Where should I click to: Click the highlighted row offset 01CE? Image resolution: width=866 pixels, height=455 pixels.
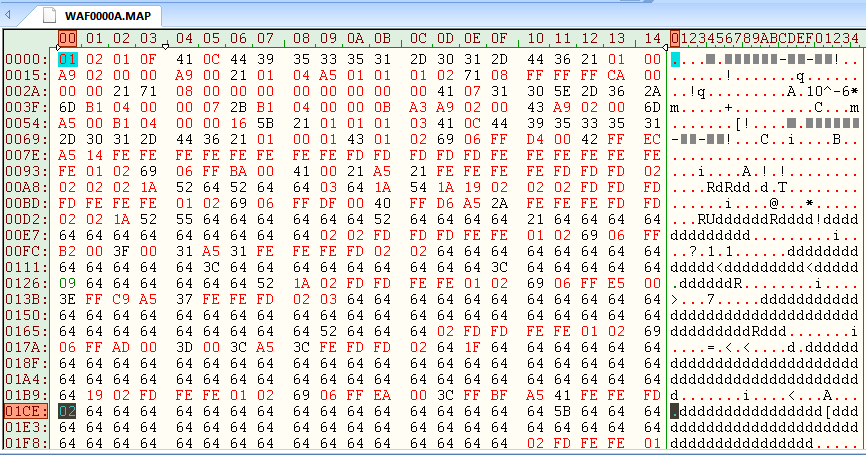click(x=25, y=410)
